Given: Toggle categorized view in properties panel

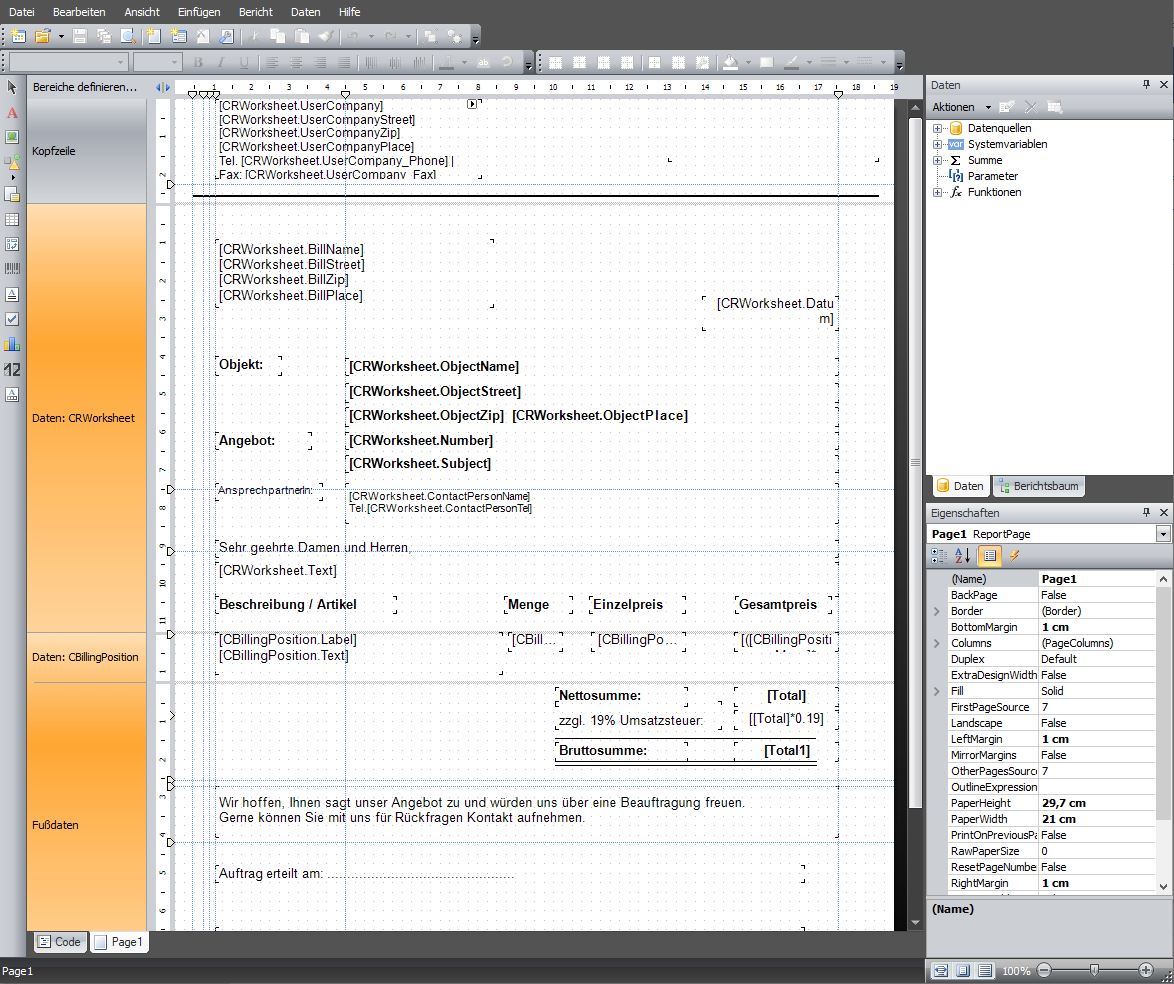Looking at the screenshot, I should [939, 556].
